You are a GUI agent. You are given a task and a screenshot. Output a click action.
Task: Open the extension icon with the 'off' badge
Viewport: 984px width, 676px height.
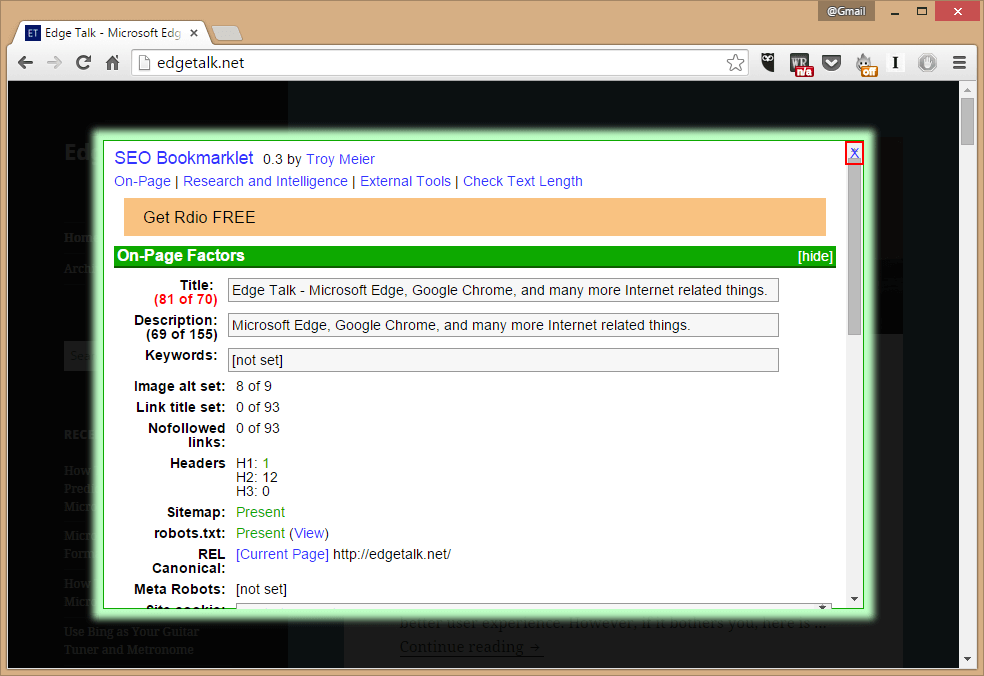pos(865,64)
